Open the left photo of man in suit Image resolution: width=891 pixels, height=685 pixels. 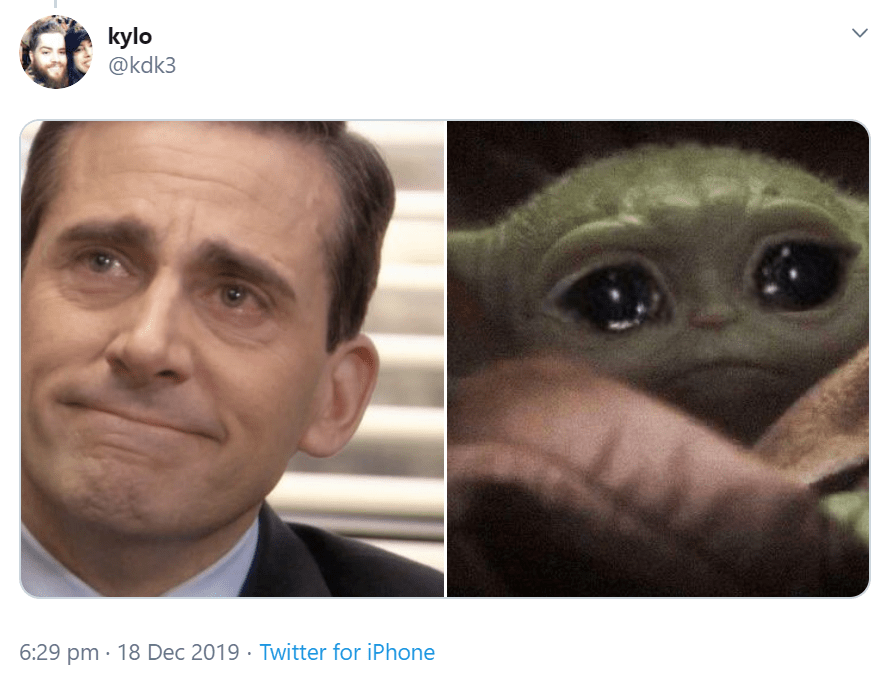coord(232,358)
